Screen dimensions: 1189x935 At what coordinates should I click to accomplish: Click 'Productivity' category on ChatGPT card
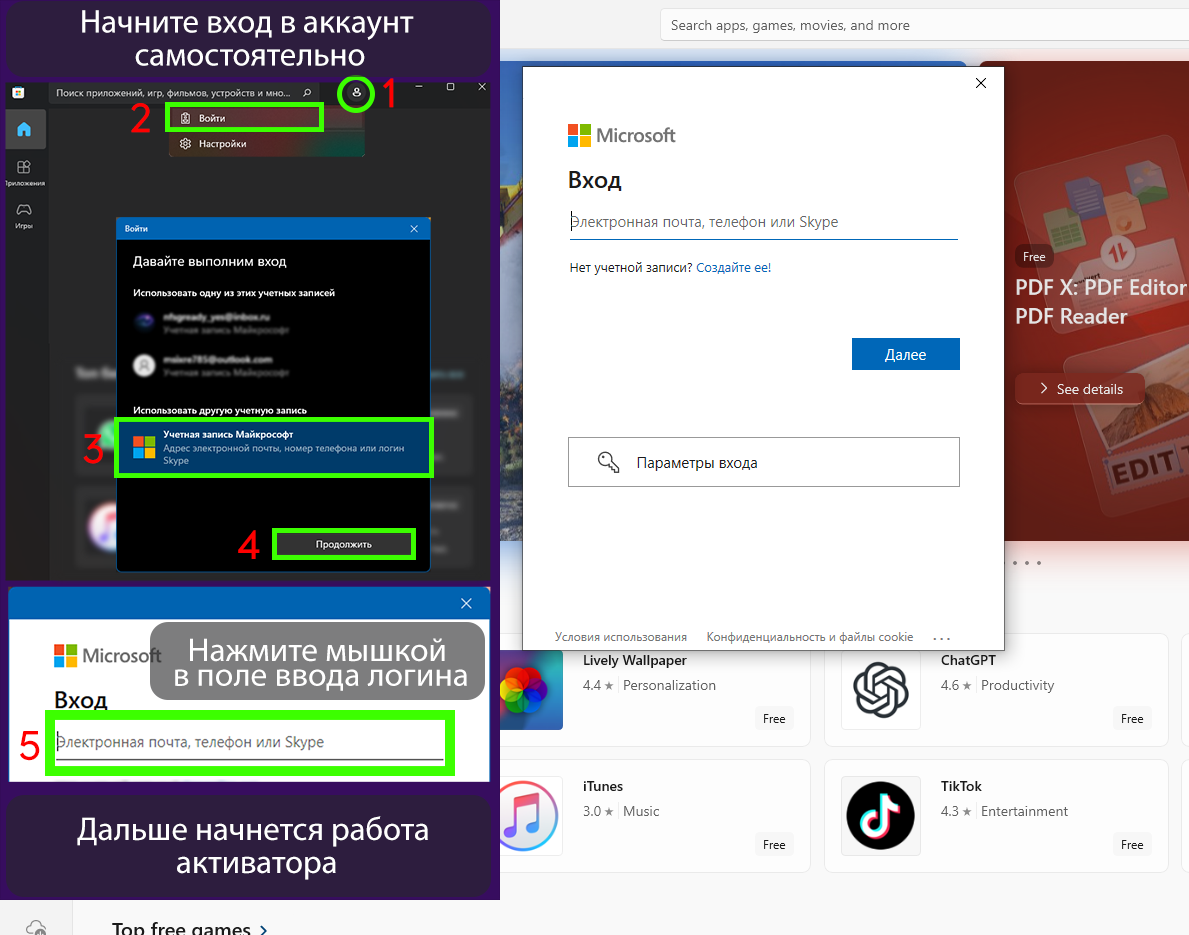pyautogui.click(x=1017, y=686)
